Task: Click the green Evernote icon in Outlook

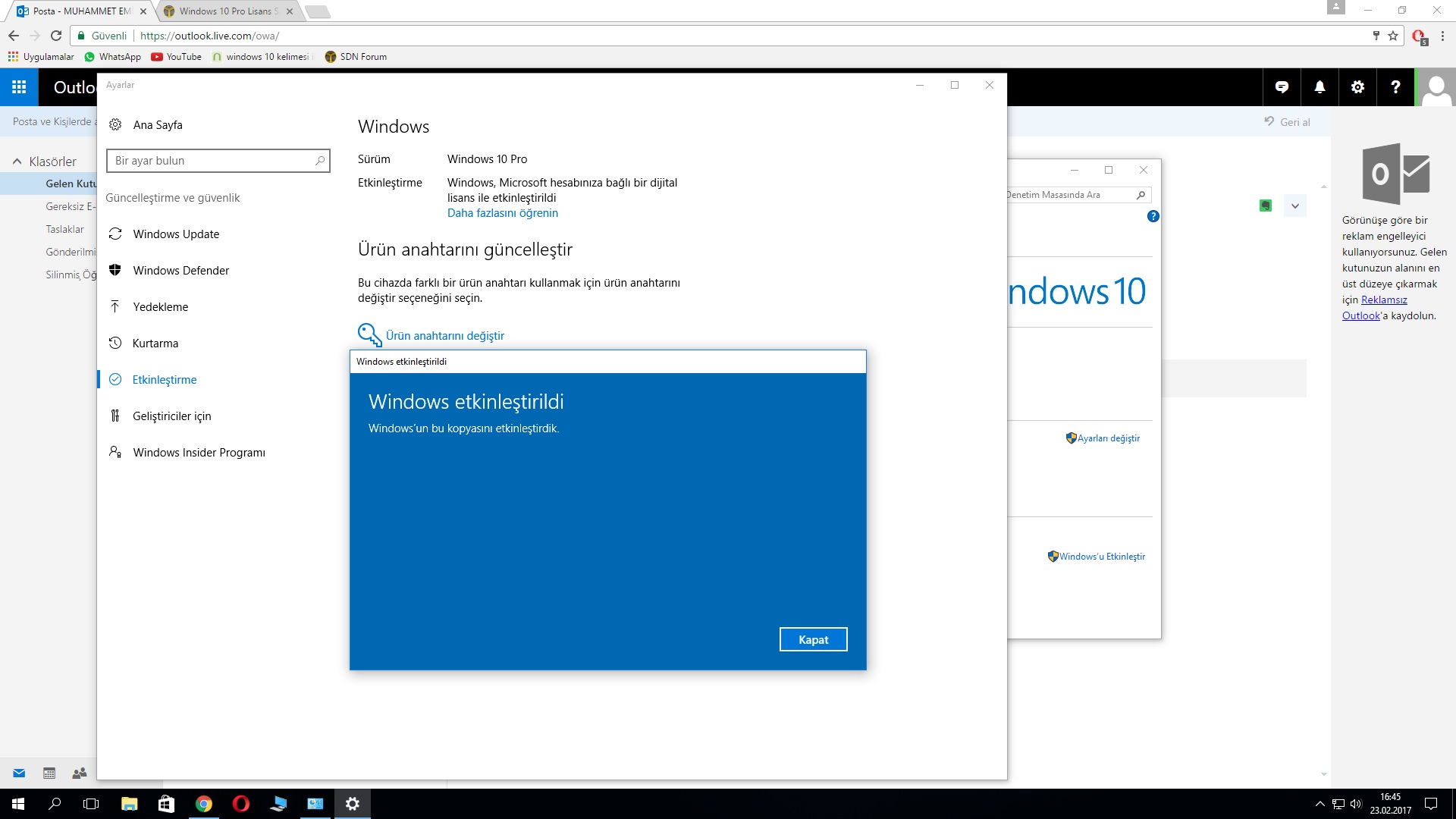Action: [x=1265, y=206]
